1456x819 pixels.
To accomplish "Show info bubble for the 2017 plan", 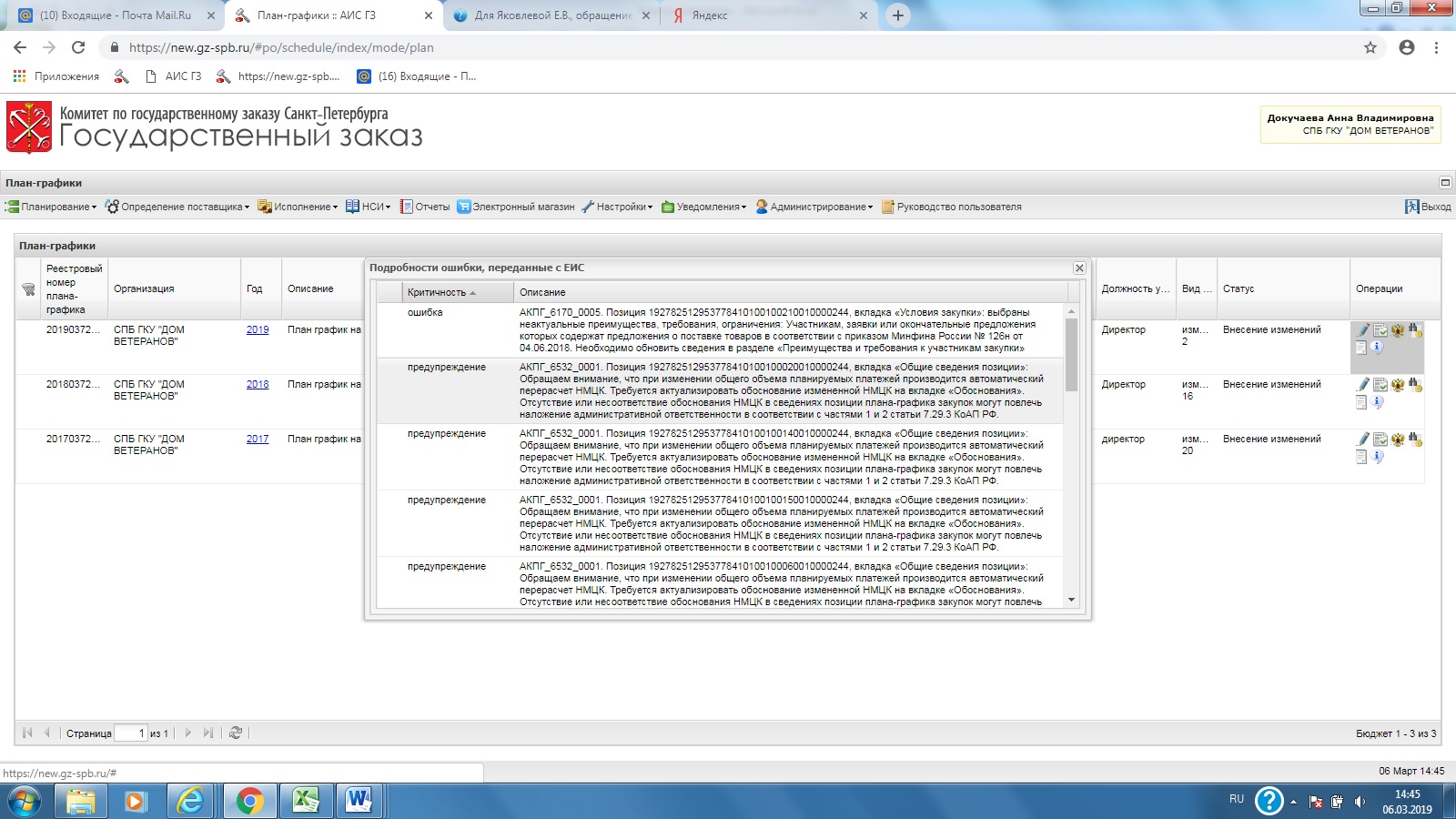I will pos(1378,456).
